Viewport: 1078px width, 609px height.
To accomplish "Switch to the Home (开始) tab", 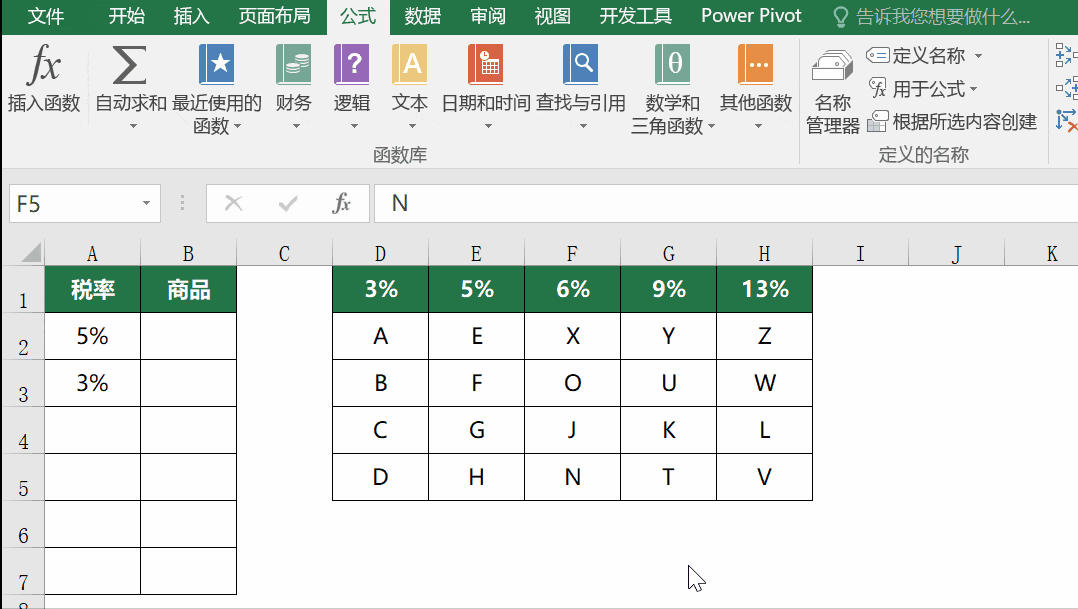I will [126, 16].
